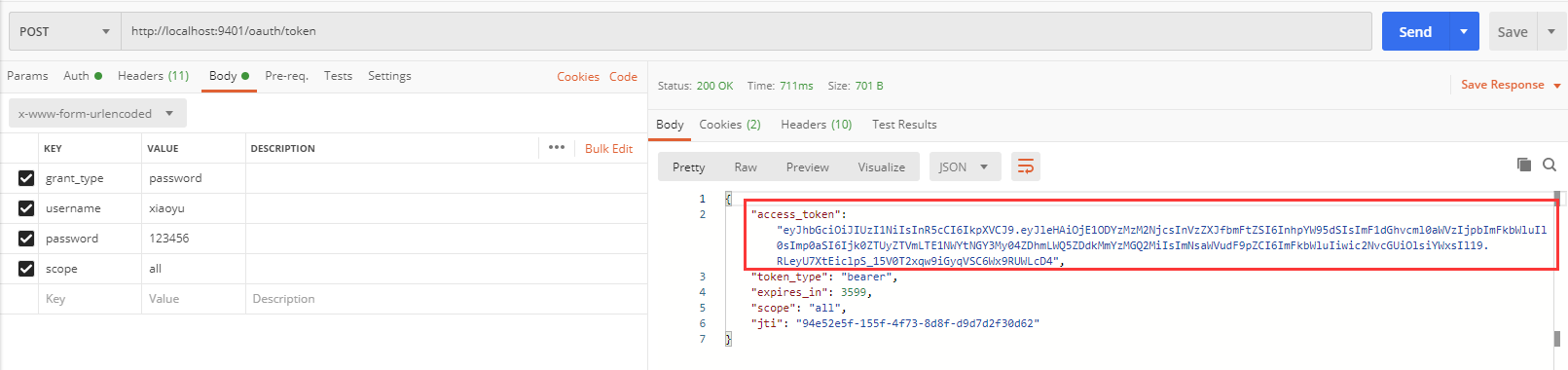
Task: Click the blue Send button
Action: 1416,31
